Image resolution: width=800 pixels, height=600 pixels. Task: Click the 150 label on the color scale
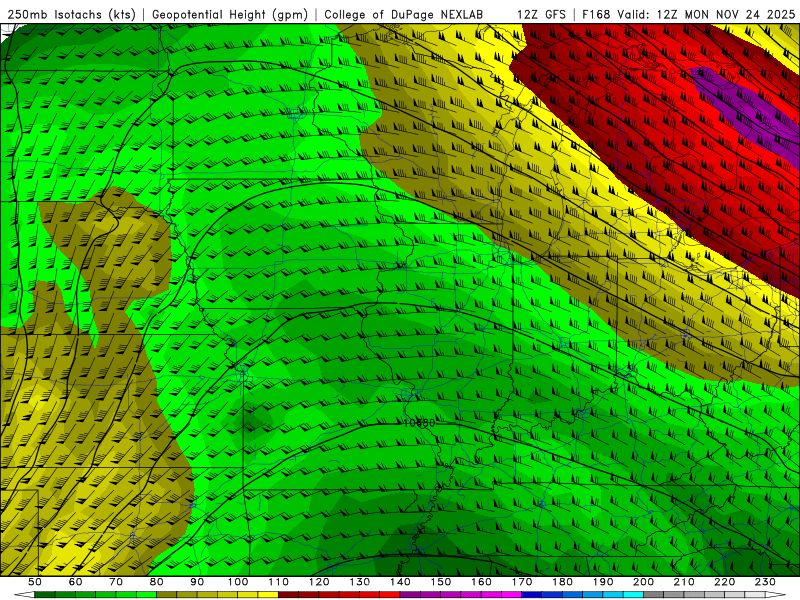tap(440, 582)
